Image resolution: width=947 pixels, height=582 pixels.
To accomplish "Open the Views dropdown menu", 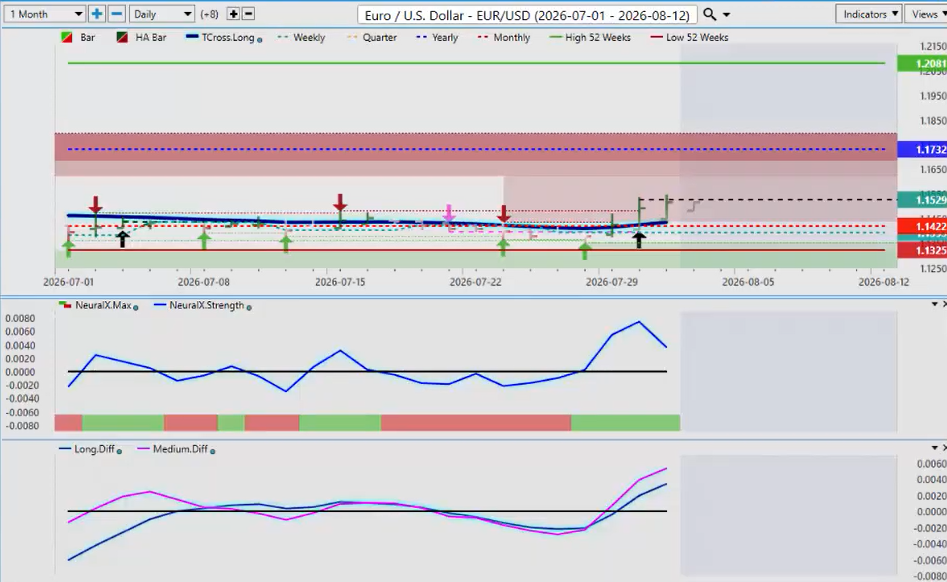I will (x=927, y=14).
